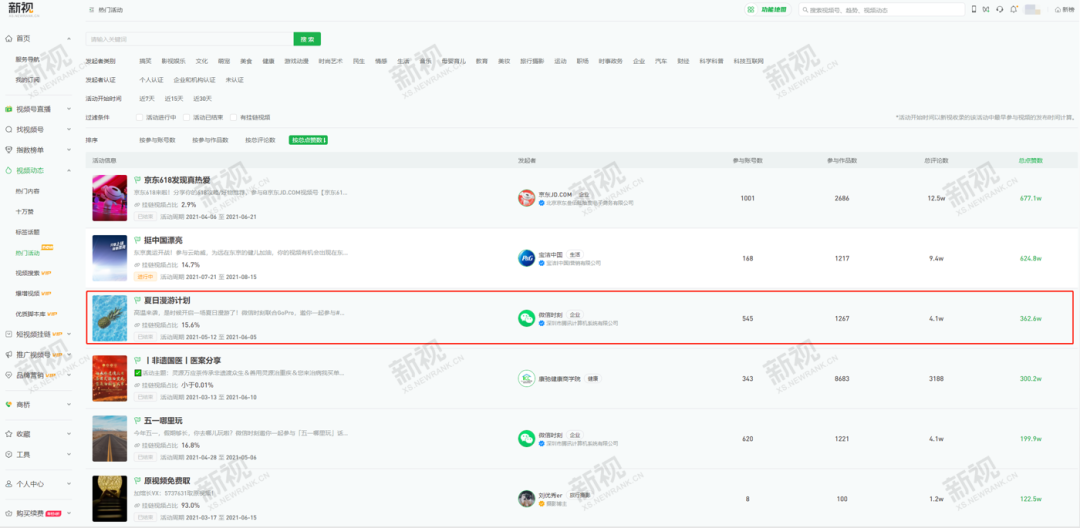Click the 找视频号 magnifier icon in sidebar
Viewport: 1080px width, 528px height.
[8, 129]
